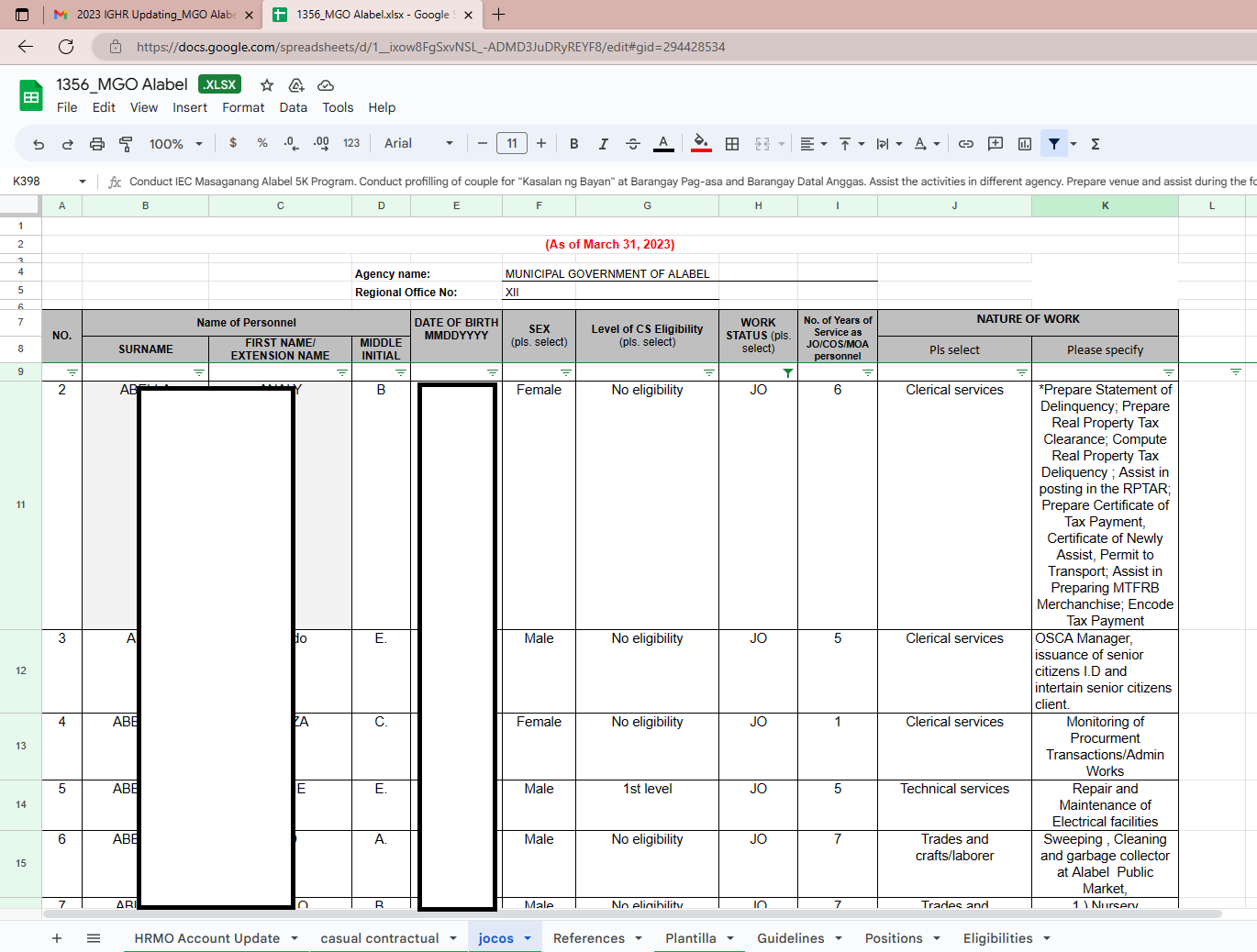Screen dimensions: 1257x952
Task: Open the fill color picker
Action: point(701,144)
